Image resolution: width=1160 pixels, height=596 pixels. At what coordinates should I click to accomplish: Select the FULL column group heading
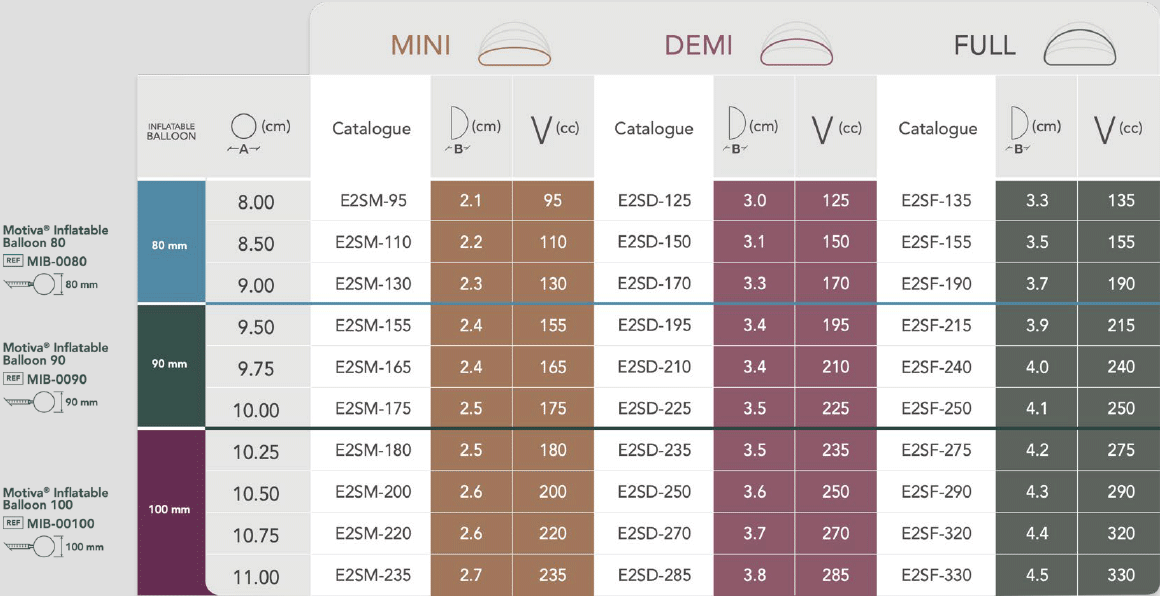[984, 46]
